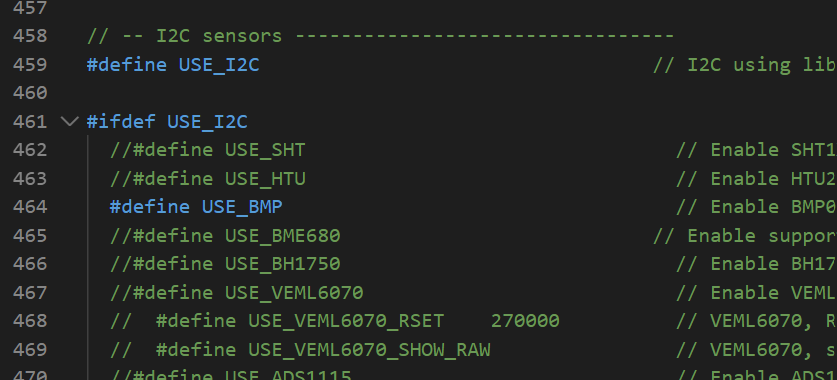The image size is (837, 380).
Task: Click the USE_ADS1115 commented line
Action: pyautogui.click(x=231, y=375)
